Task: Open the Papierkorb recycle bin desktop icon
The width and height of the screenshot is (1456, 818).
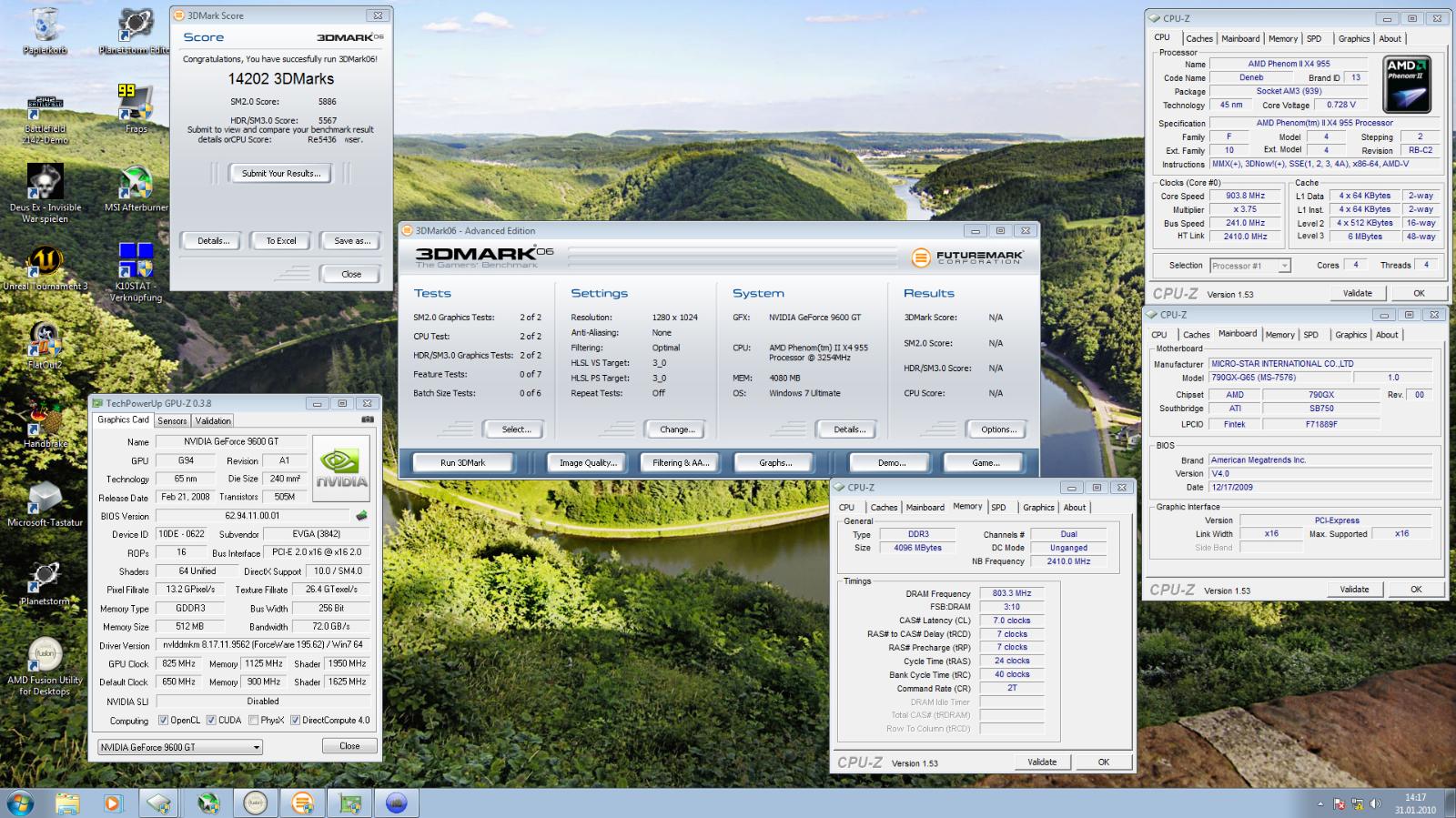Action: pyautogui.click(x=45, y=32)
